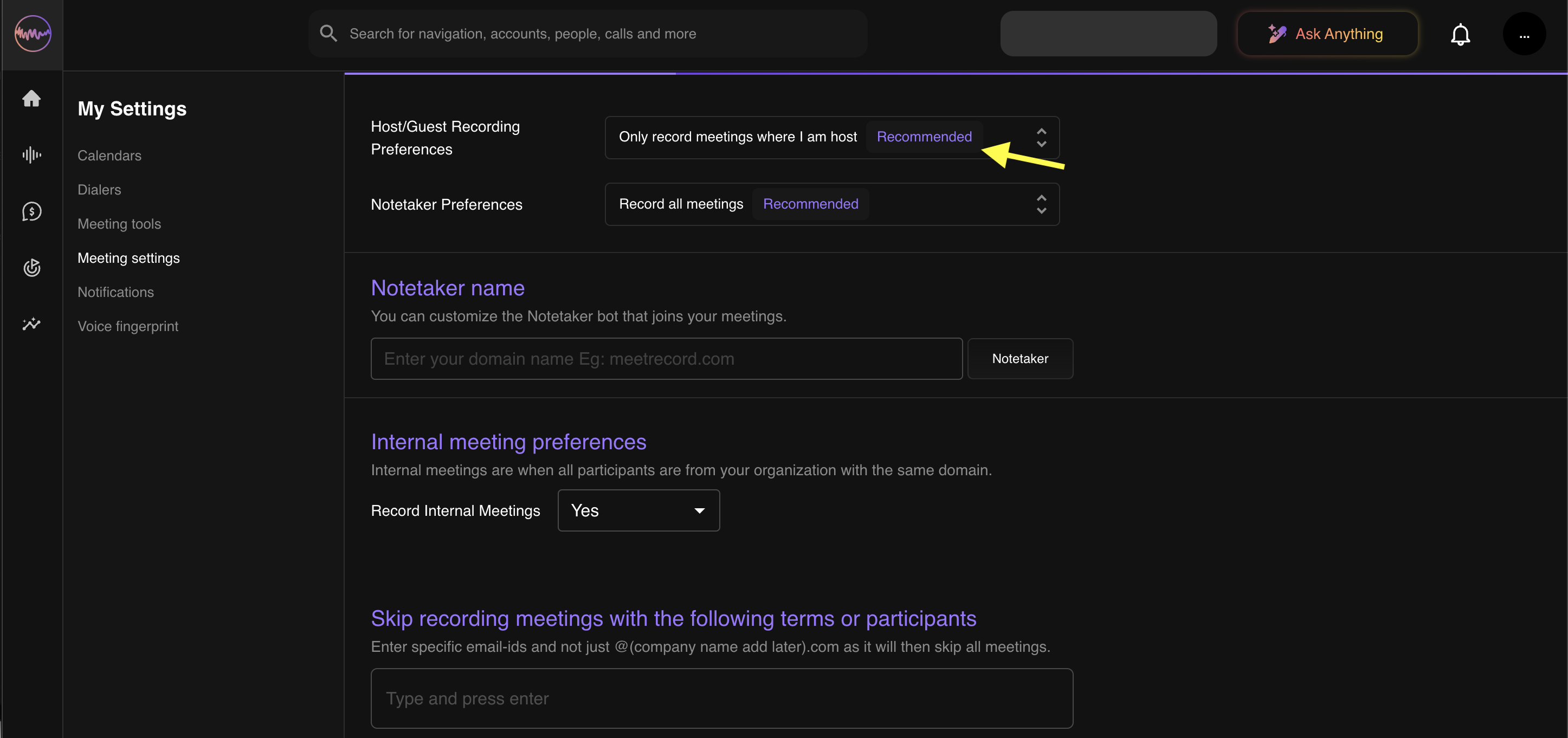Open the analytics trend line sidebar icon

pos(31,323)
